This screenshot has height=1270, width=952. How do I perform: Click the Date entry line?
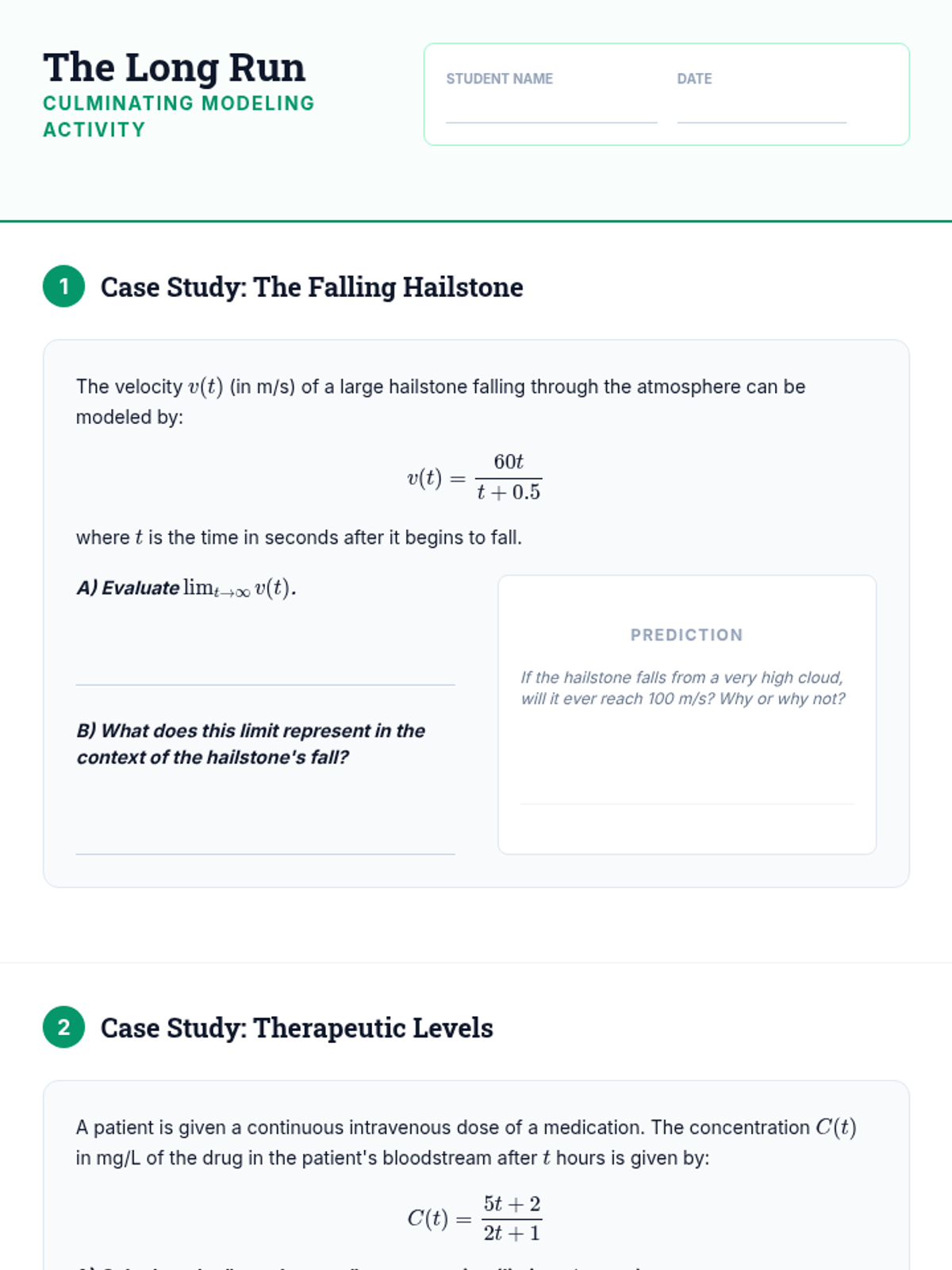(762, 110)
